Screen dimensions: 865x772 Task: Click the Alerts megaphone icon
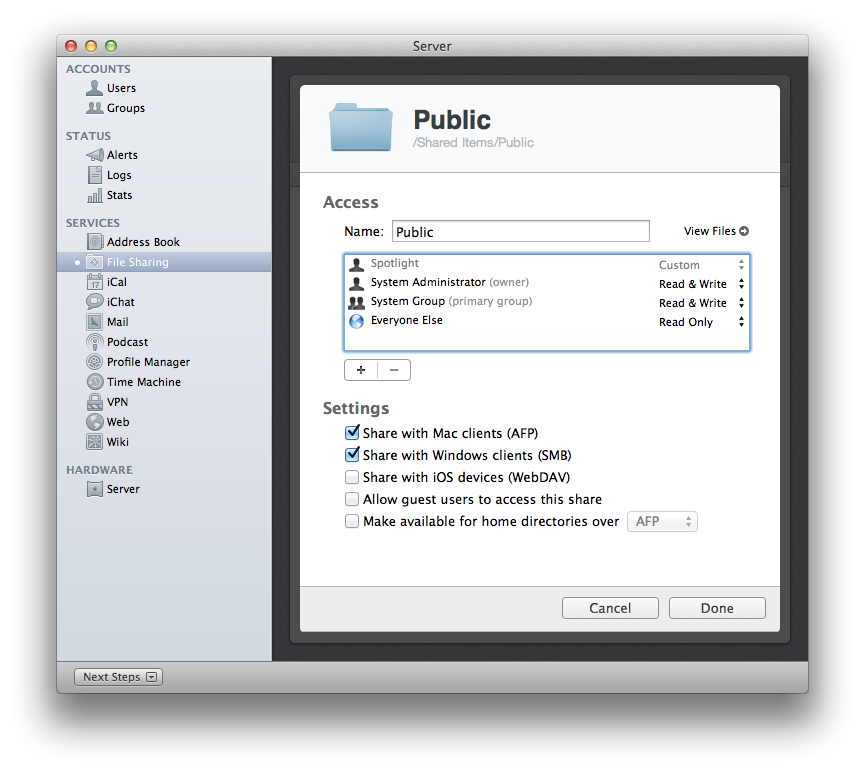coord(94,155)
